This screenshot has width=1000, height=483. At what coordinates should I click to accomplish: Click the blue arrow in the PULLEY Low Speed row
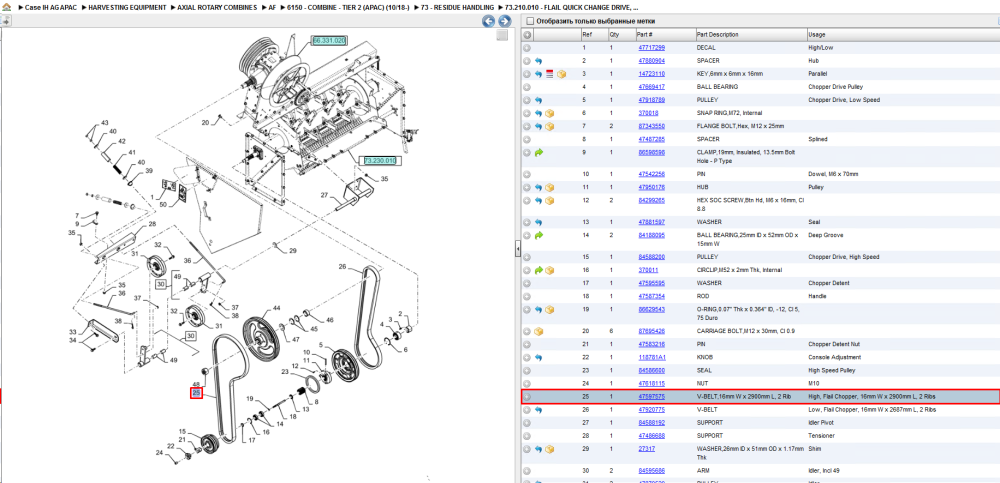539,100
